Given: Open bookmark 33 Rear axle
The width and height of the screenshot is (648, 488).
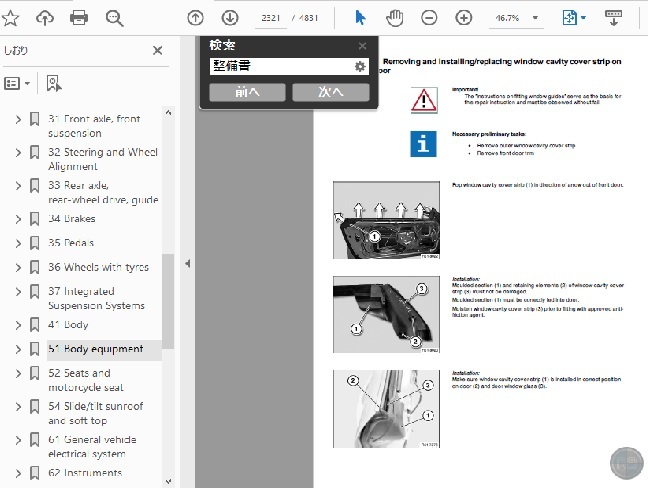Looking at the screenshot, I should pyautogui.click(x=103, y=193).
